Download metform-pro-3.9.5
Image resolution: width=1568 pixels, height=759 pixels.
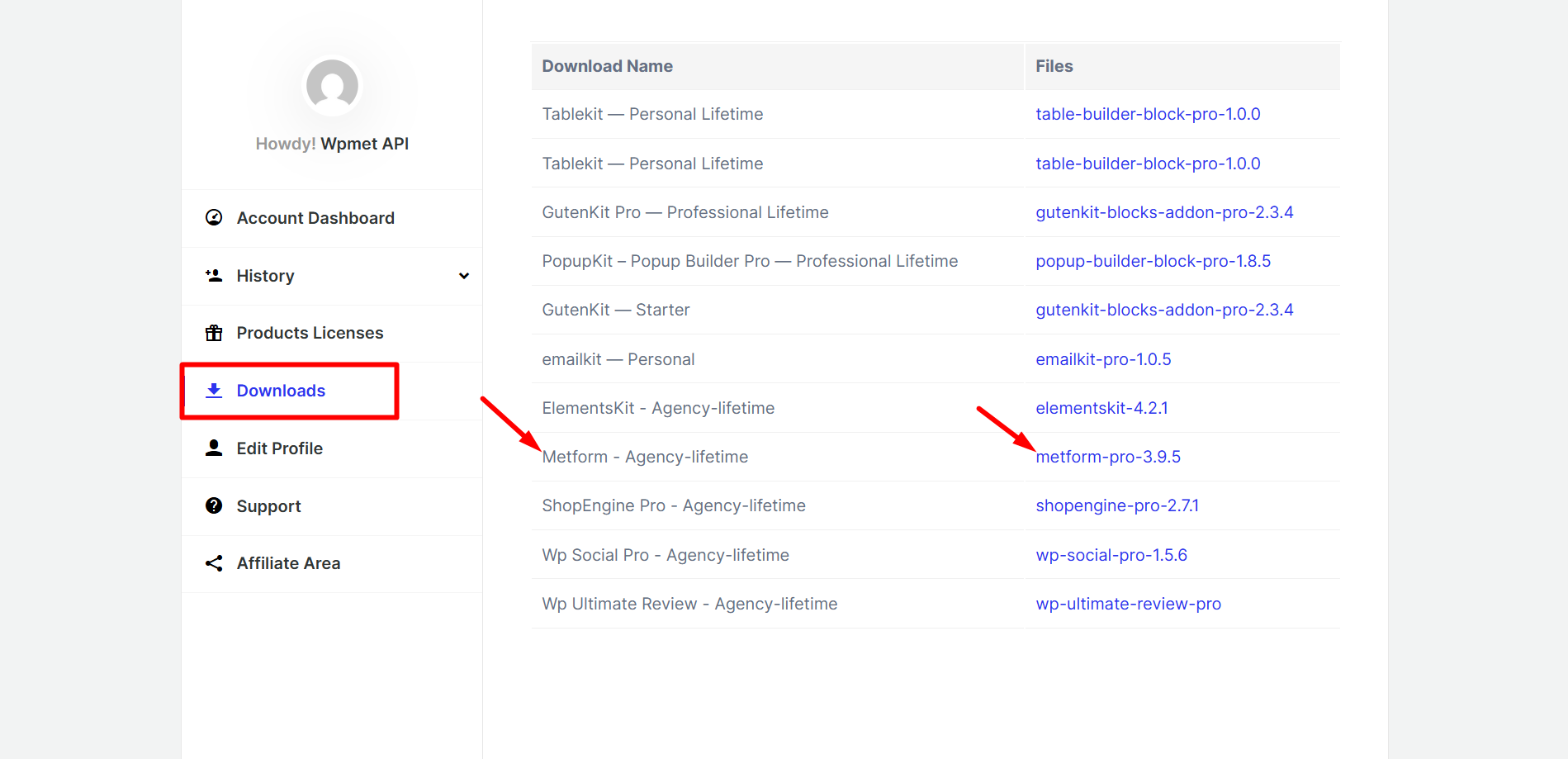pos(1108,456)
